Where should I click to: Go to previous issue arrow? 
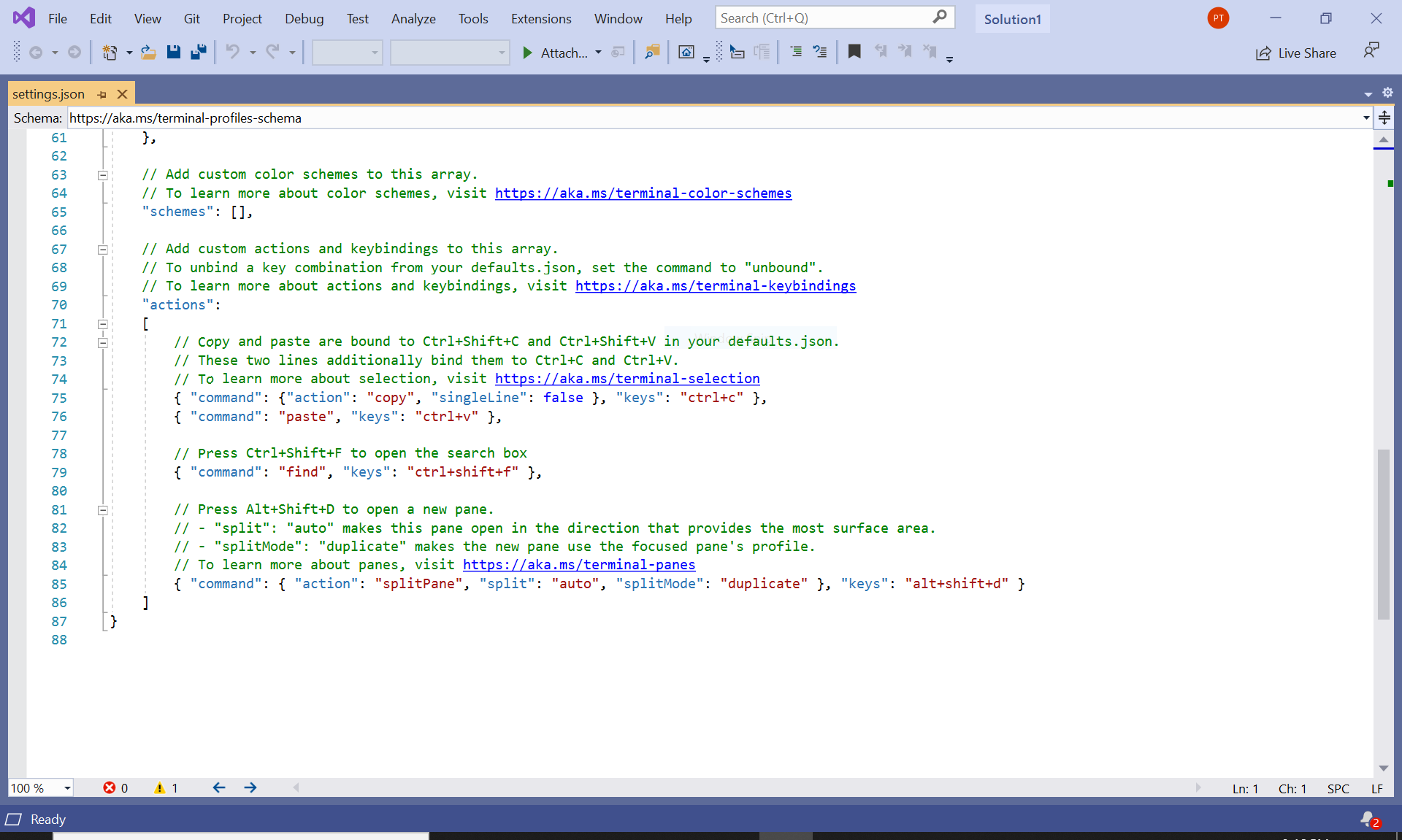pyautogui.click(x=218, y=787)
